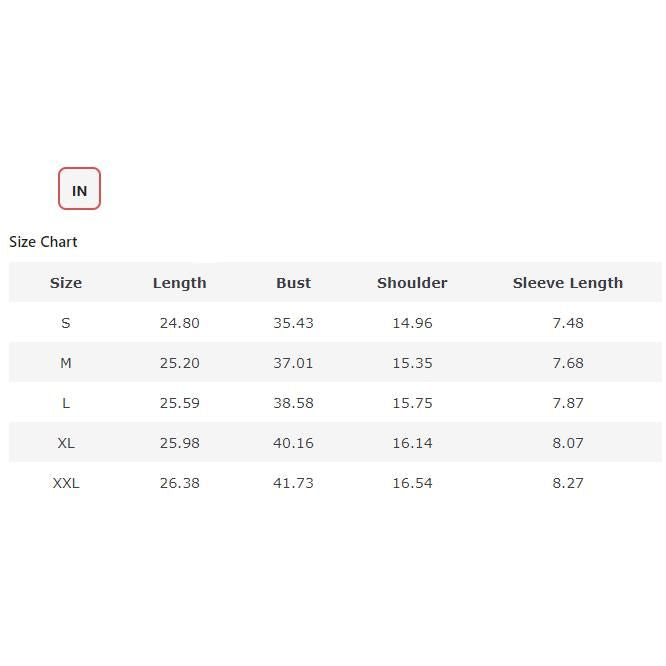
Task: Click the 14.96 shoulder value
Action: (412, 323)
